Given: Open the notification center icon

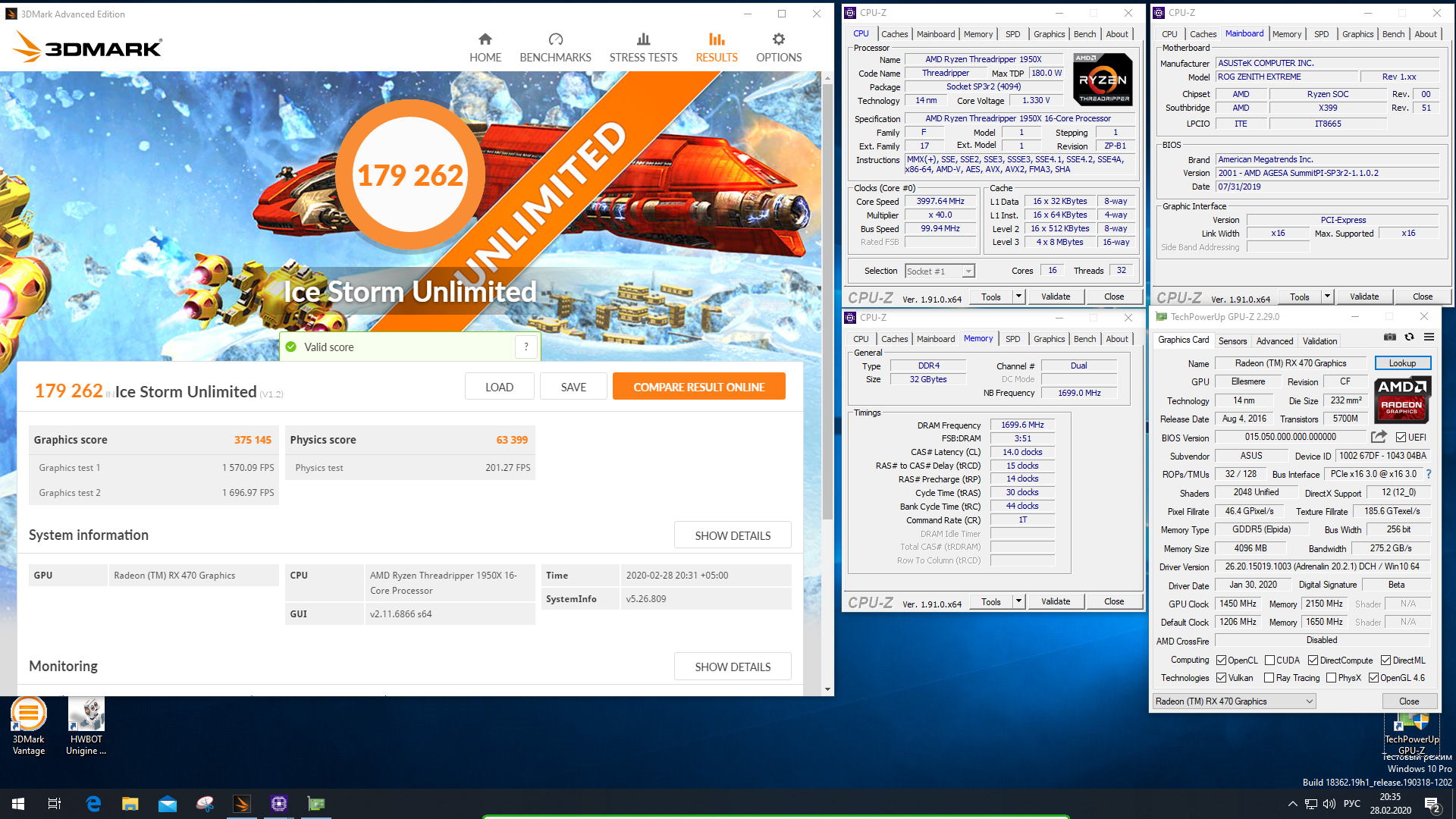Looking at the screenshot, I should coord(1432,804).
